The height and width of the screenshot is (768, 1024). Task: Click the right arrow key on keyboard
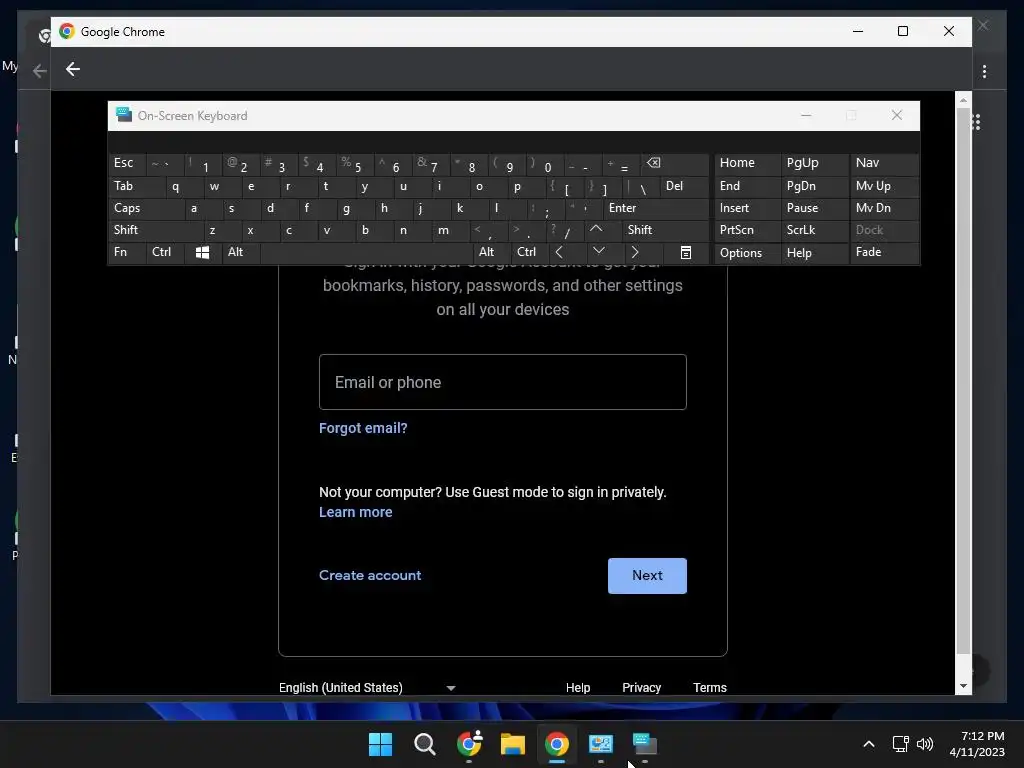point(635,252)
